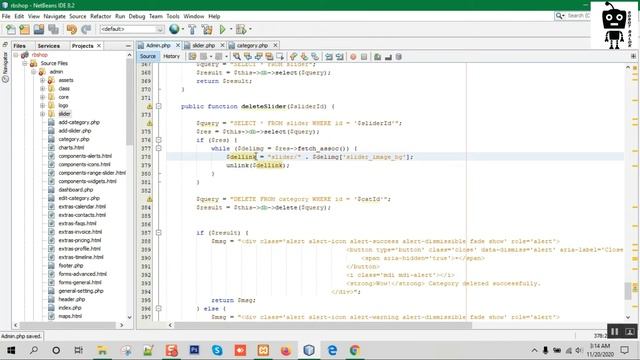Open the Debug menu
The height and width of the screenshot is (360, 640).
(x=137, y=16)
